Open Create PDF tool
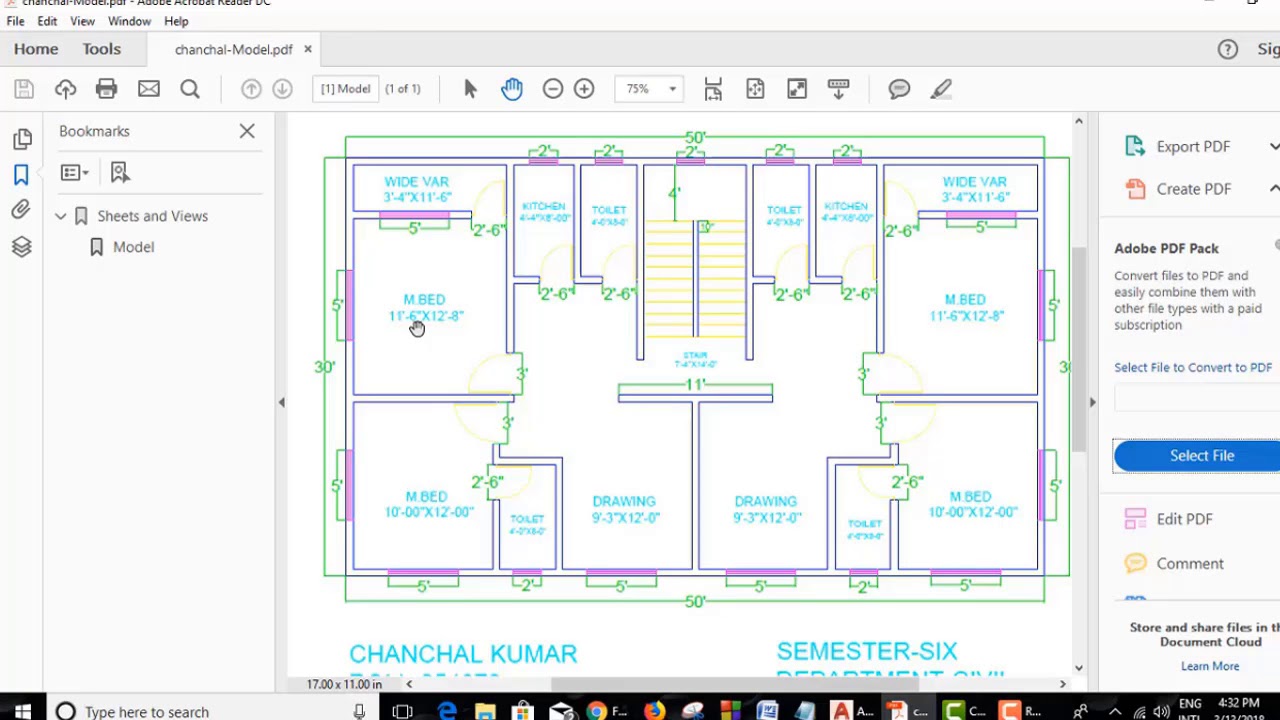The width and height of the screenshot is (1280, 720). click(x=1193, y=188)
